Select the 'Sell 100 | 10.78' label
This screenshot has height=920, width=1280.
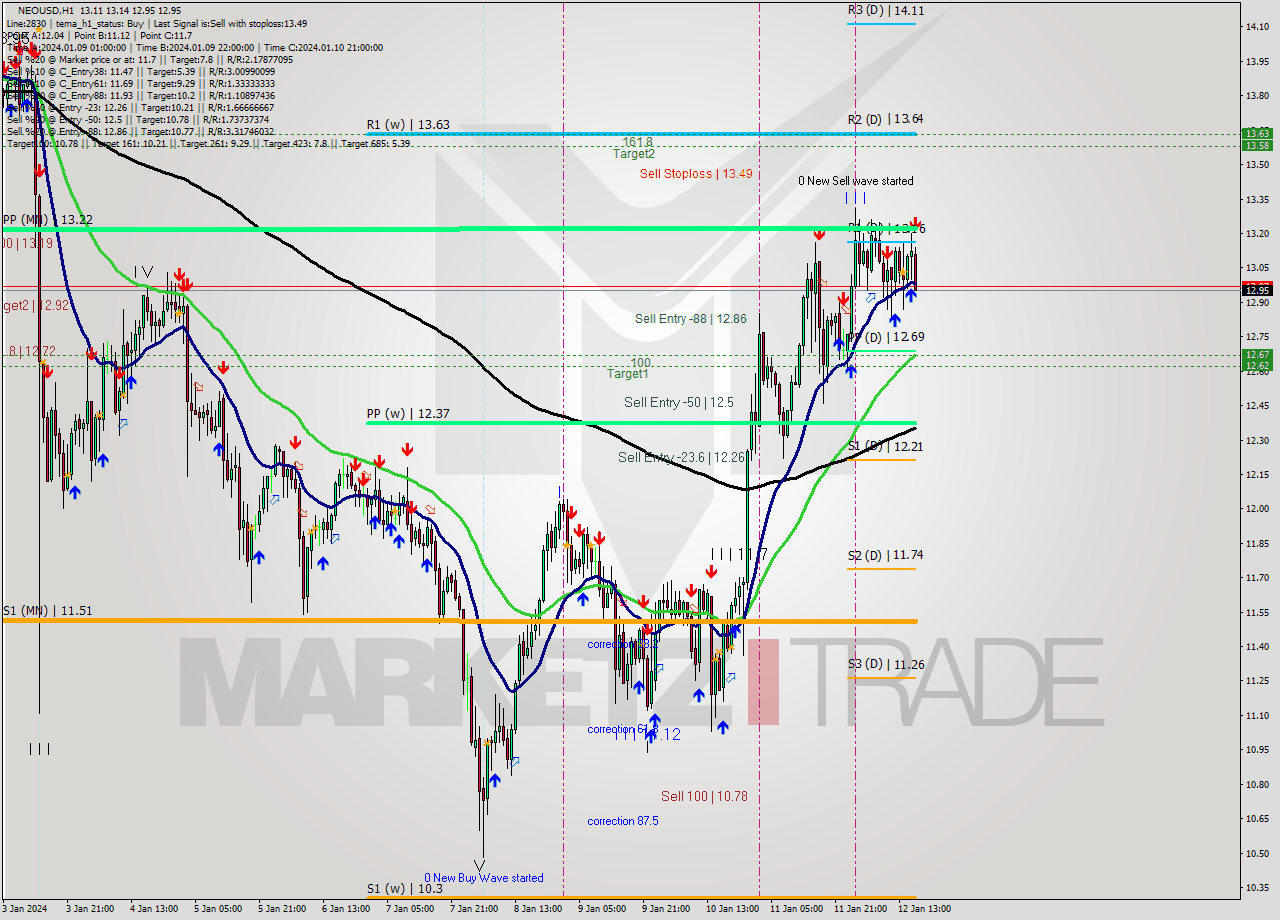click(x=704, y=797)
